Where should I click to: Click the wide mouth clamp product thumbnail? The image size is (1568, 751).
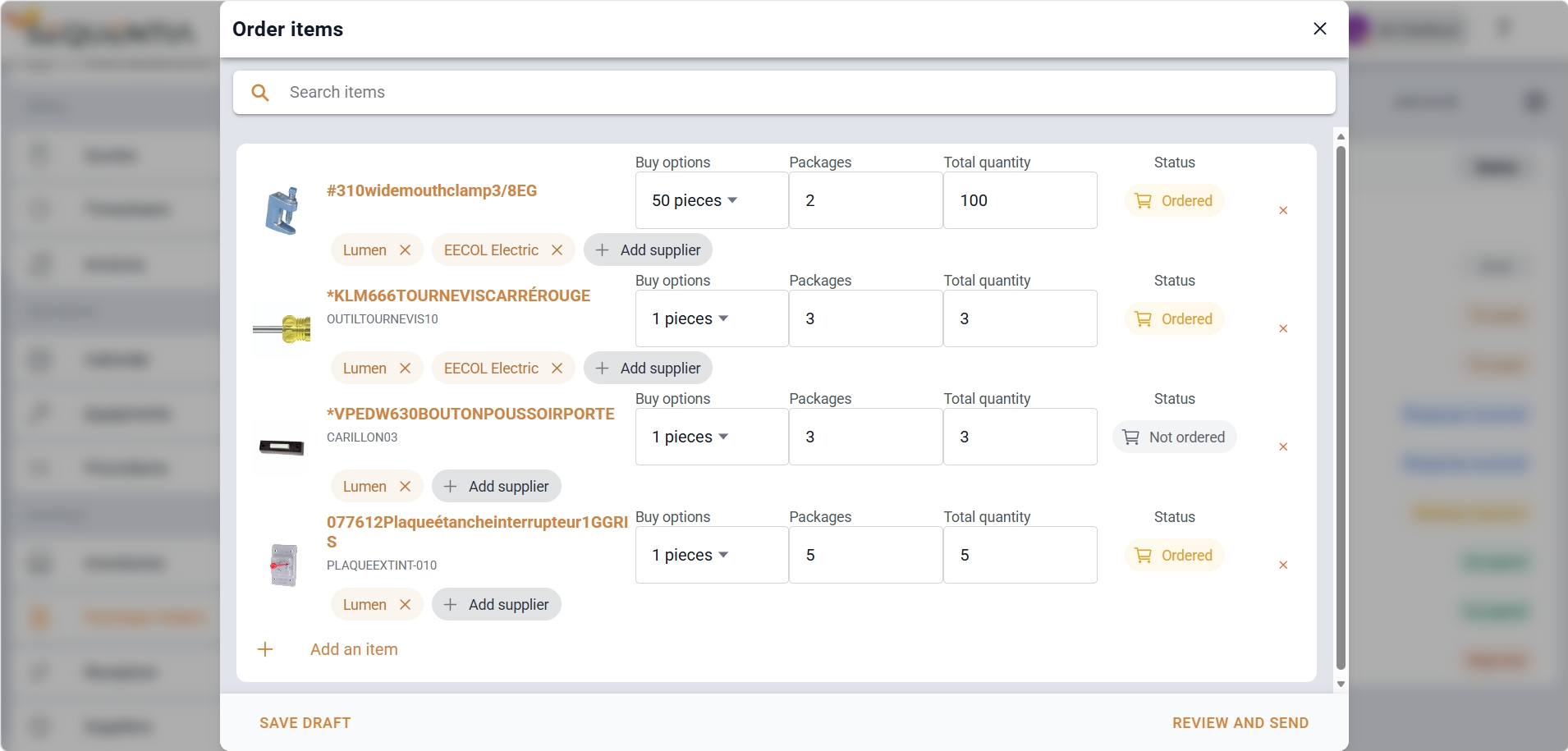(x=282, y=211)
